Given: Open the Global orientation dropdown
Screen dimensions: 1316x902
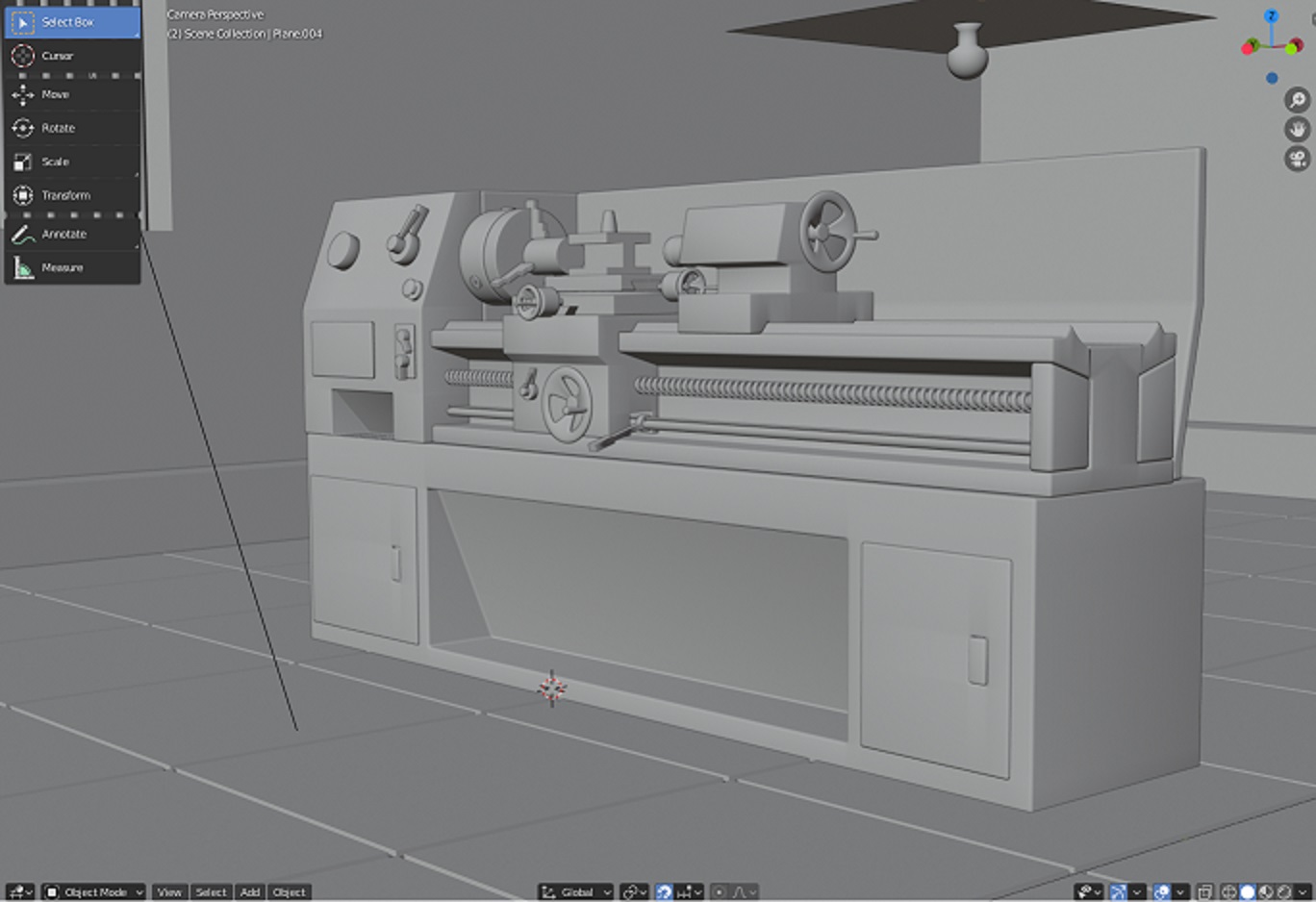Looking at the screenshot, I should click(x=576, y=892).
